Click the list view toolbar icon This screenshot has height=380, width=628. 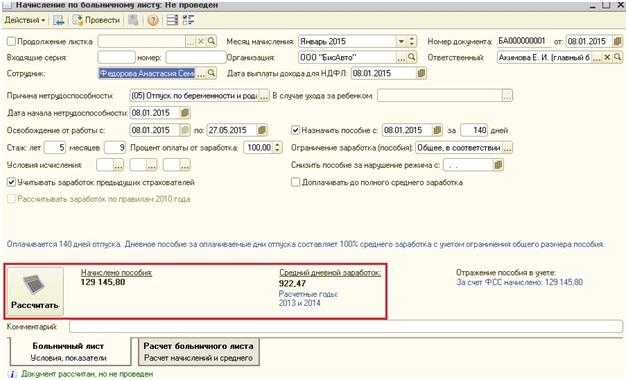point(172,20)
